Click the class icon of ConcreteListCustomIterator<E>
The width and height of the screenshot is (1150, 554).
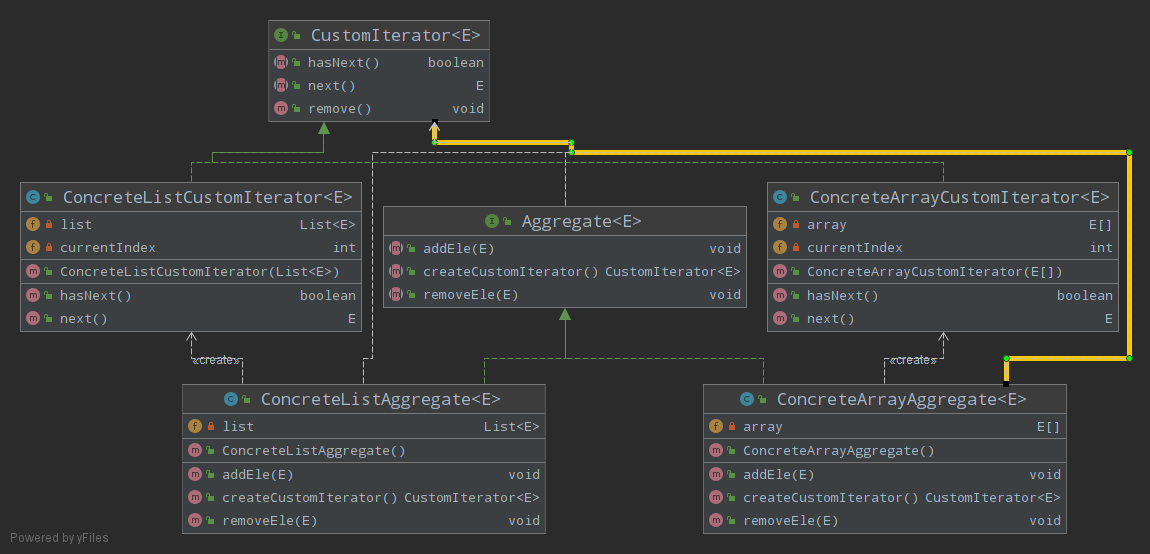(32, 197)
